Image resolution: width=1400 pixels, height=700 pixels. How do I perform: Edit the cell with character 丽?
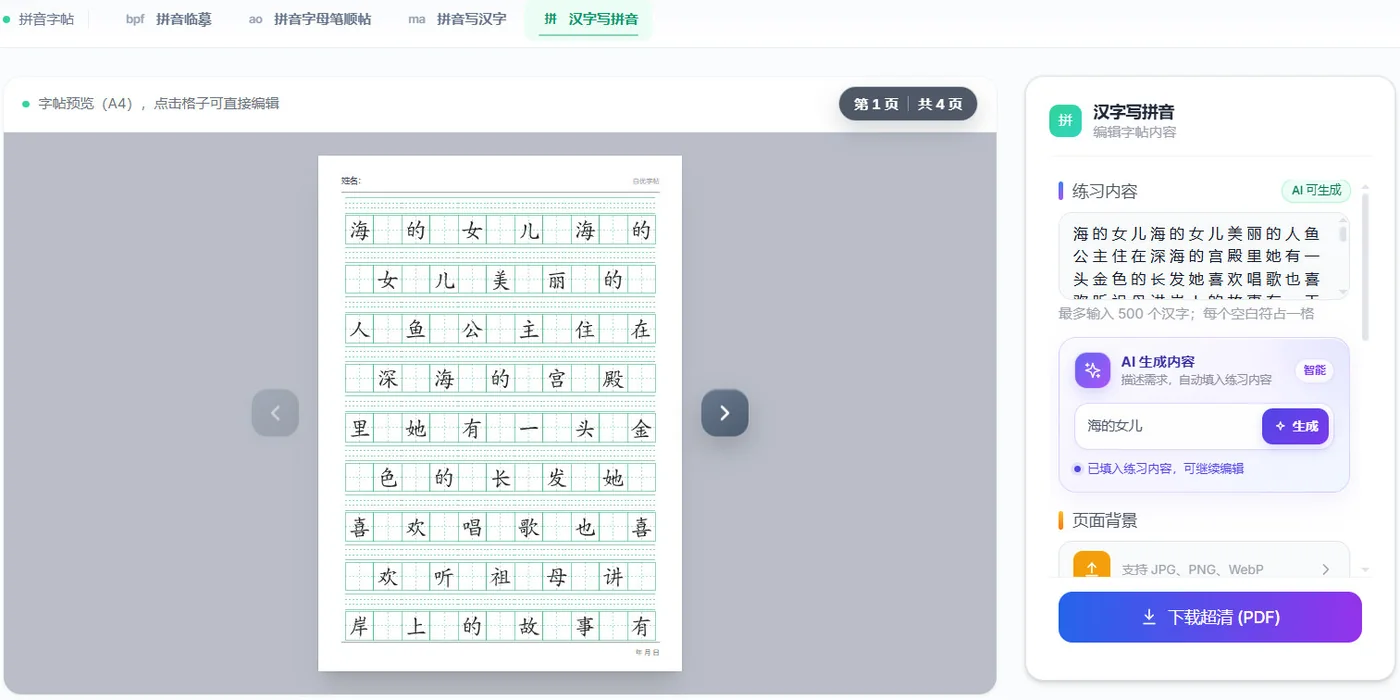tap(557, 280)
